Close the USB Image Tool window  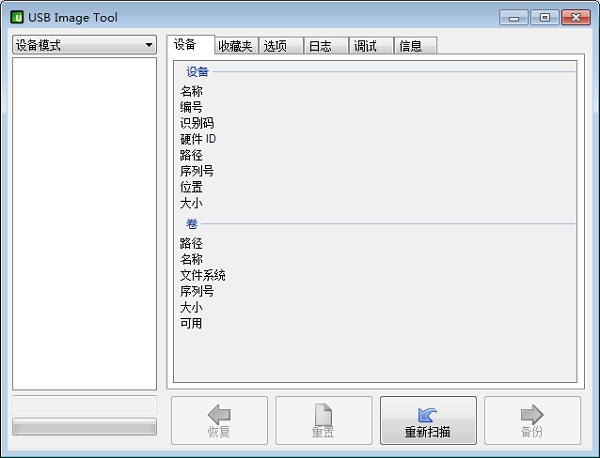pyautogui.click(x=576, y=18)
